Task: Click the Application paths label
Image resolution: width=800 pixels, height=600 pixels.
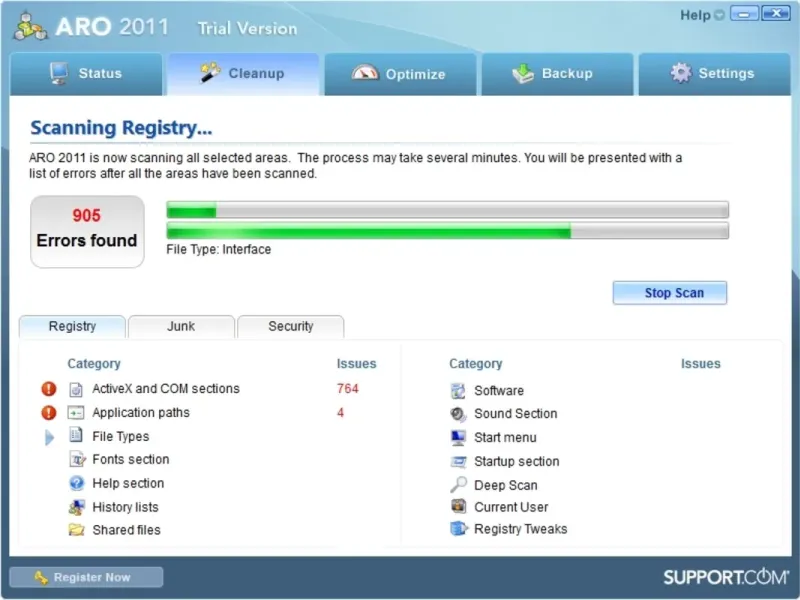Action: [x=141, y=413]
